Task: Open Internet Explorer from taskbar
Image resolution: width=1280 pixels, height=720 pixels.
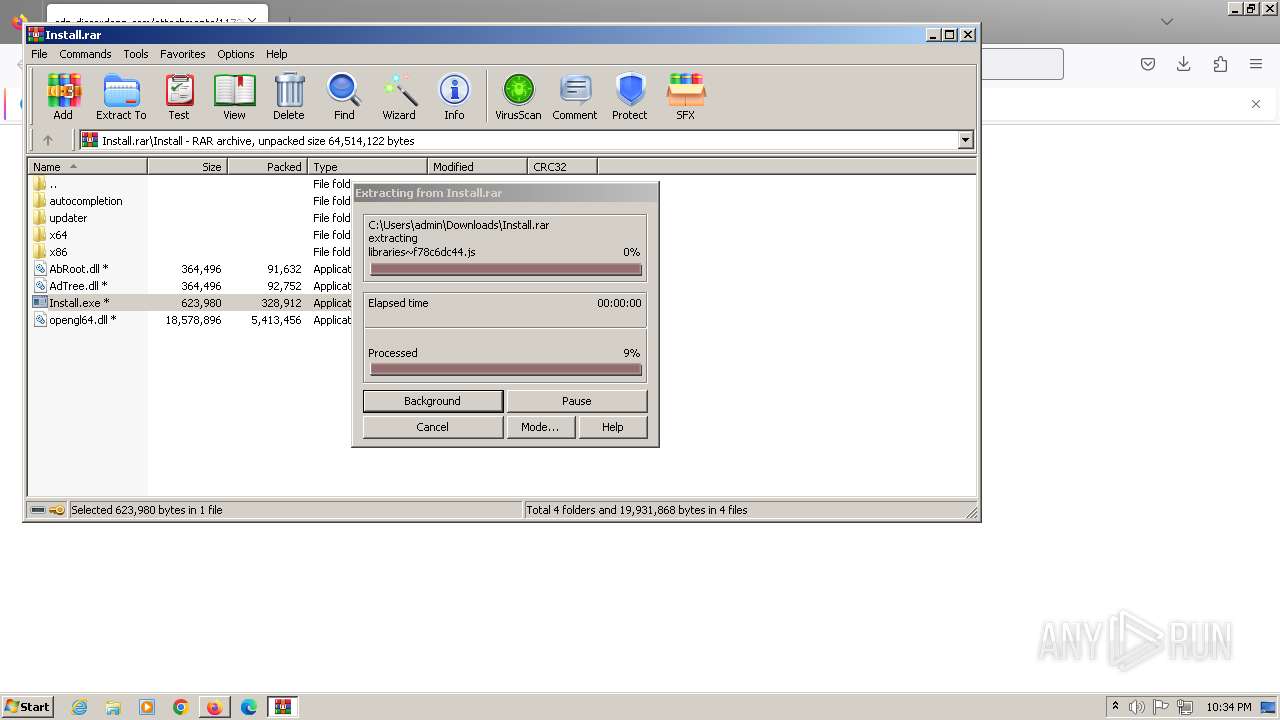Action: (x=79, y=707)
